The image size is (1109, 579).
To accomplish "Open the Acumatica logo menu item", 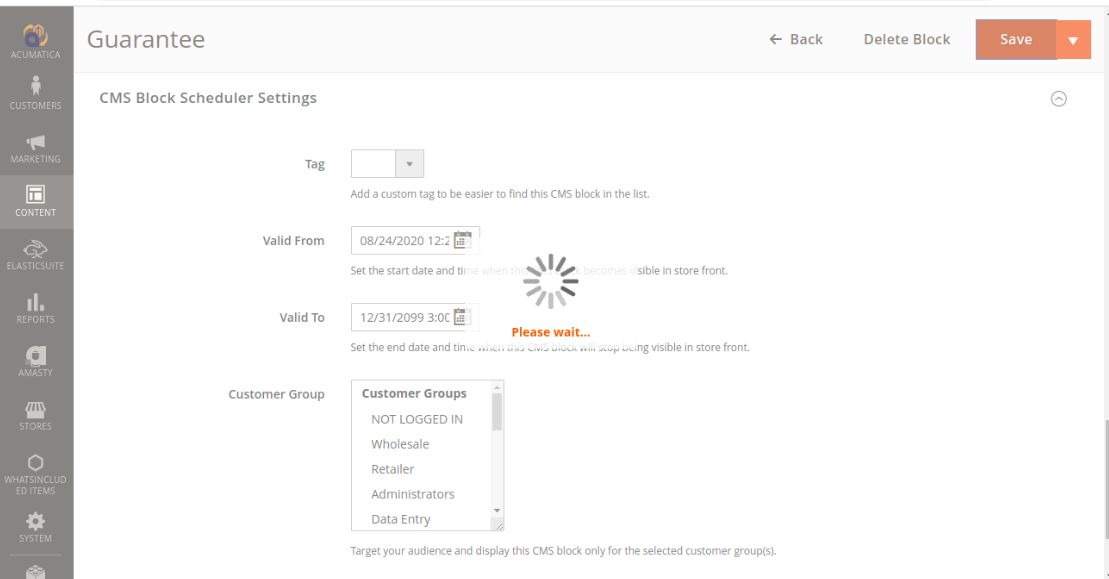I will (x=35, y=42).
